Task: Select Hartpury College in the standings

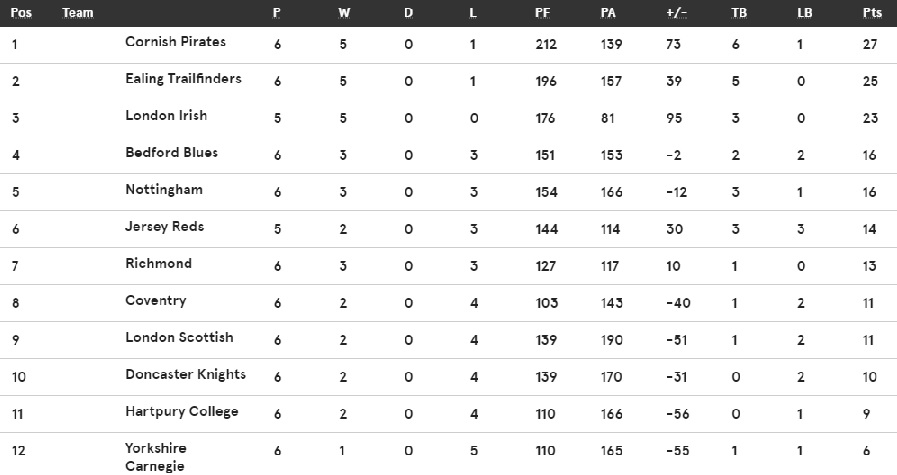Action: [181, 411]
